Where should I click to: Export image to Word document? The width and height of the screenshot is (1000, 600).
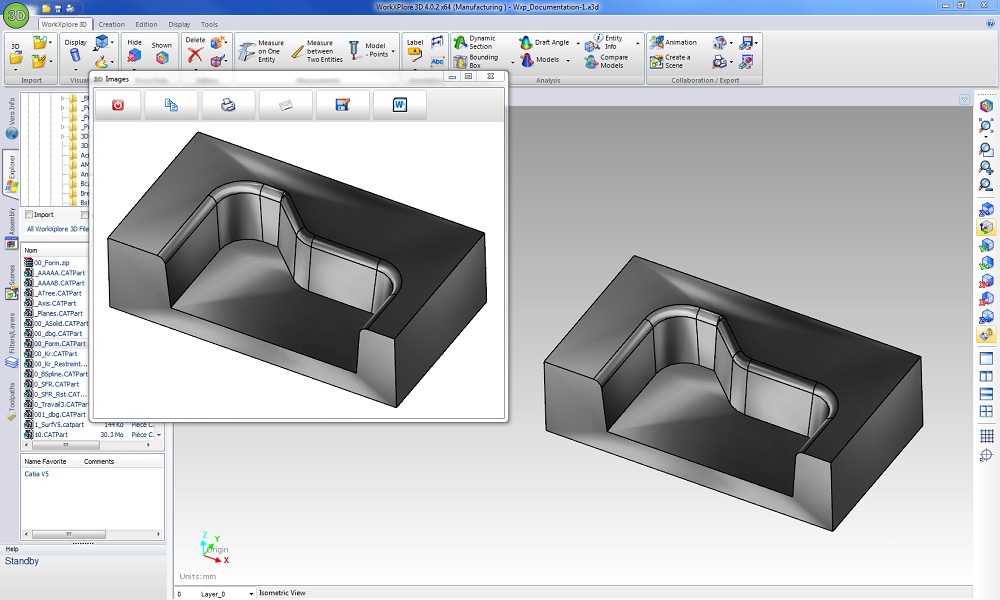pyautogui.click(x=400, y=105)
